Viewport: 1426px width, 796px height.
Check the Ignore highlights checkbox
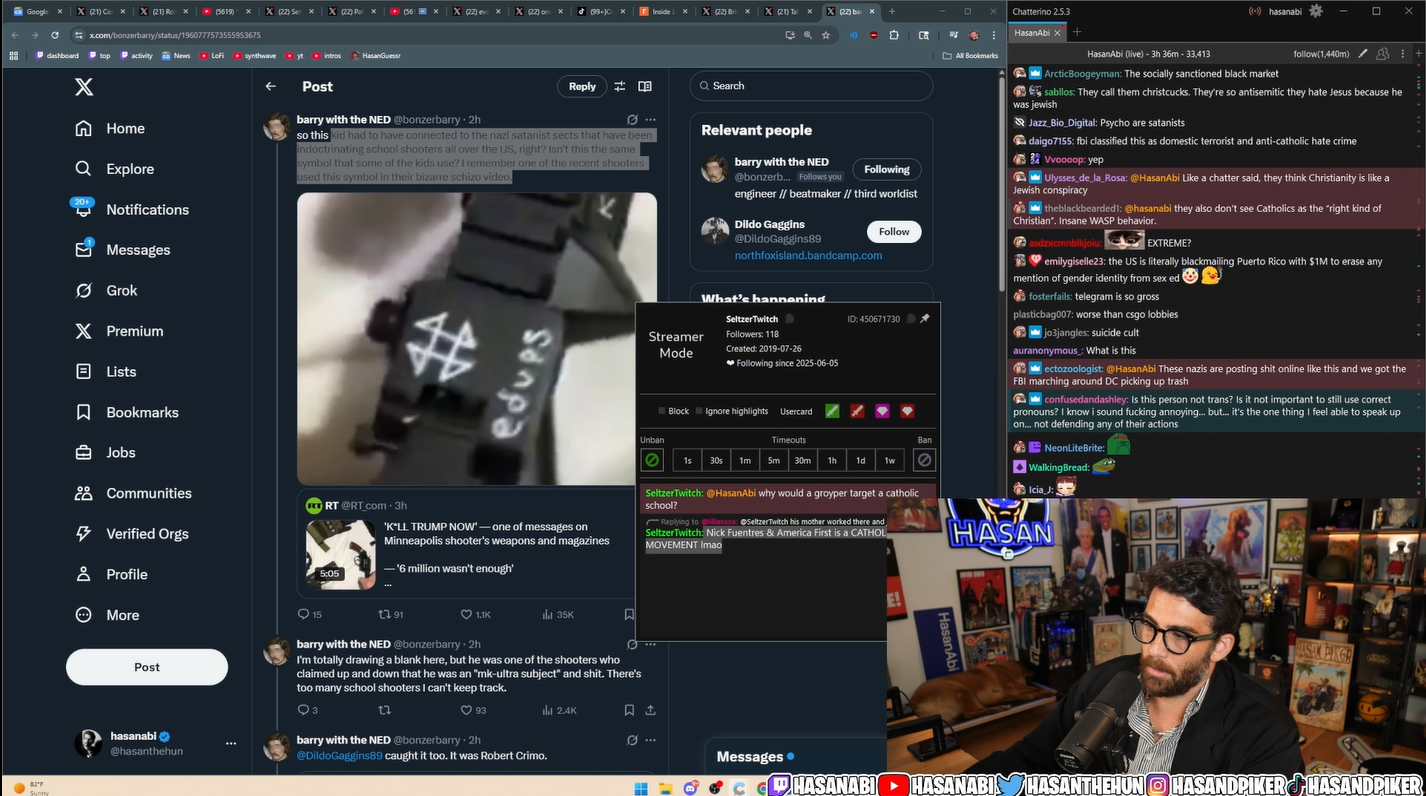pos(699,411)
